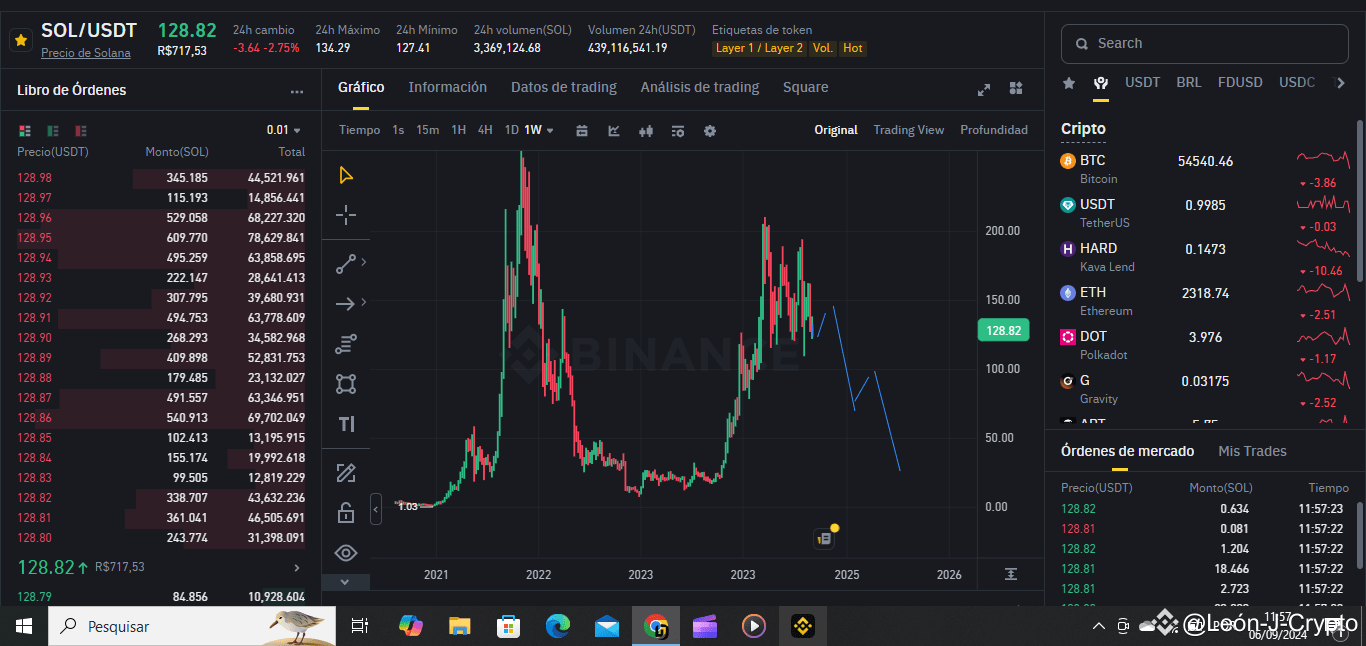Open chart settings gear

(710, 131)
